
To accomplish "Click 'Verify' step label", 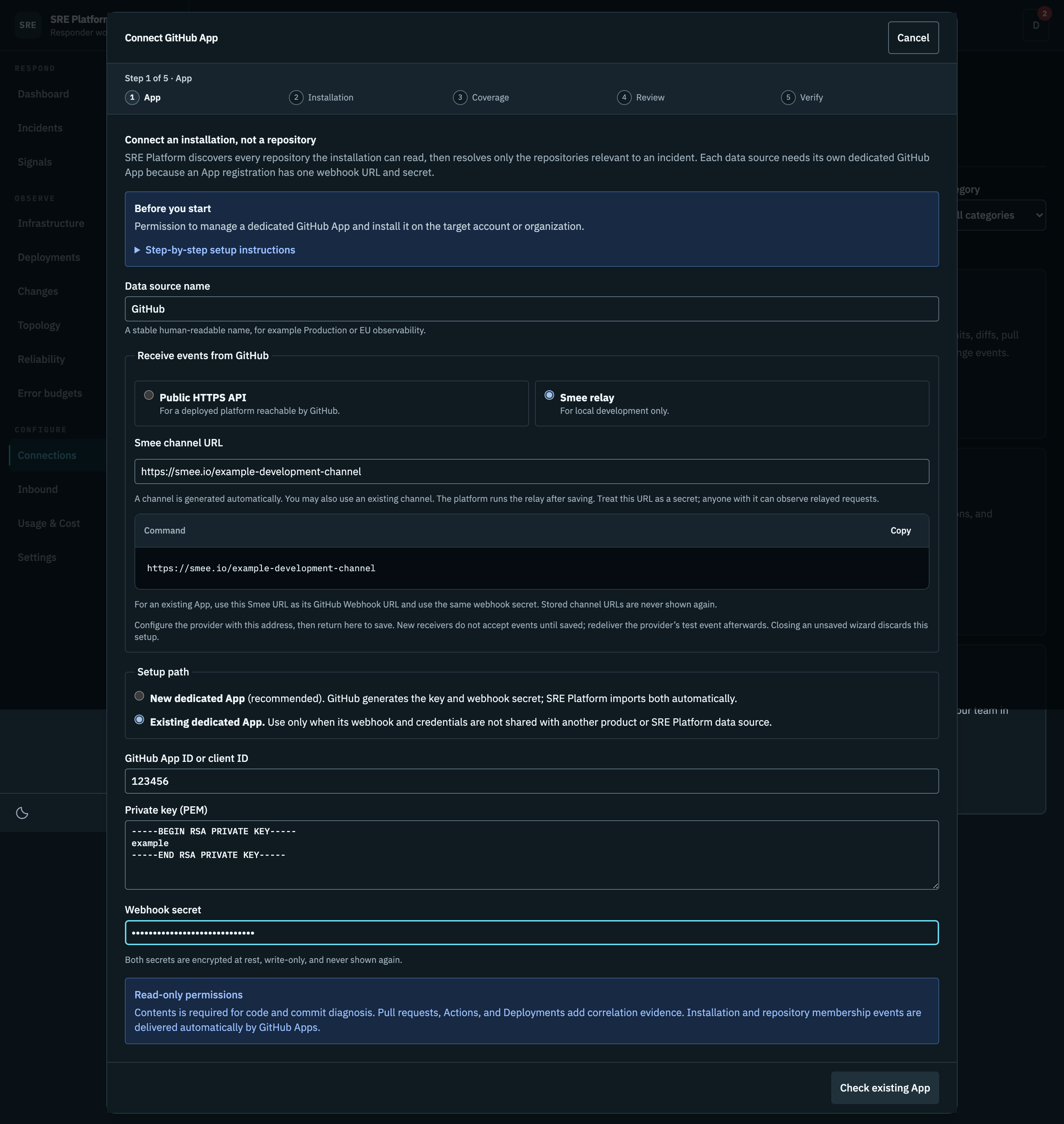I will tap(811, 98).
